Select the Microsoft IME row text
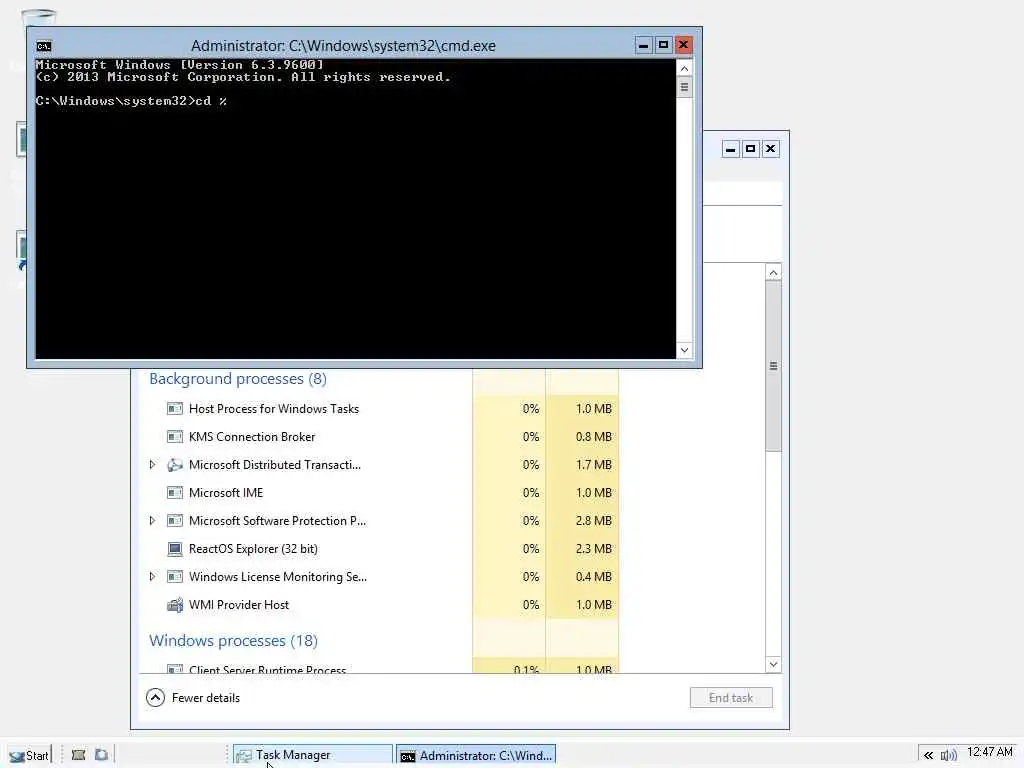Image resolution: width=1024 pixels, height=768 pixels. pyautogui.click(x=226, y=492)
